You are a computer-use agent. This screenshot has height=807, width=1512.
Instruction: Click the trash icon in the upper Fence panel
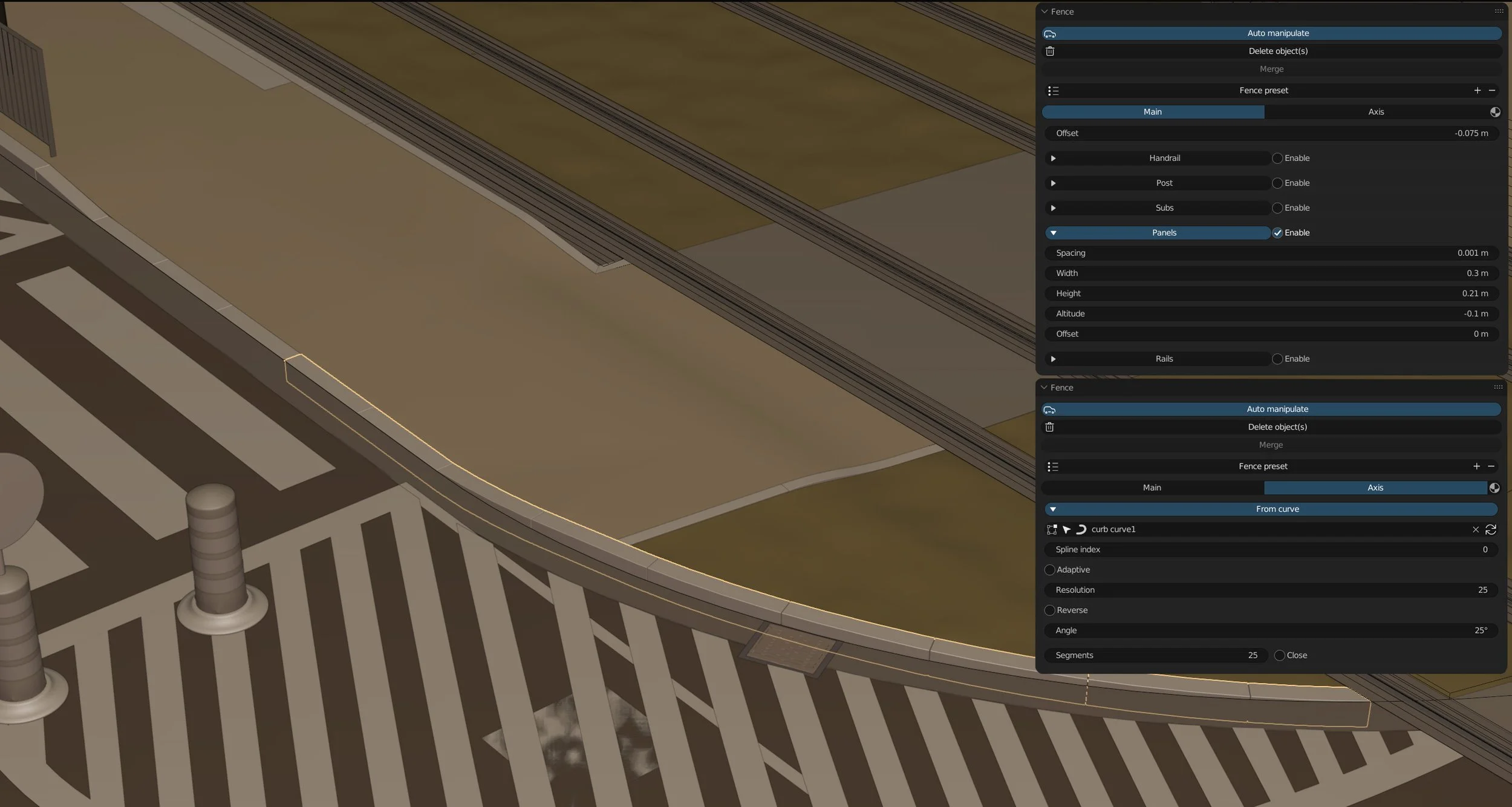click(x=1050, y=51)
